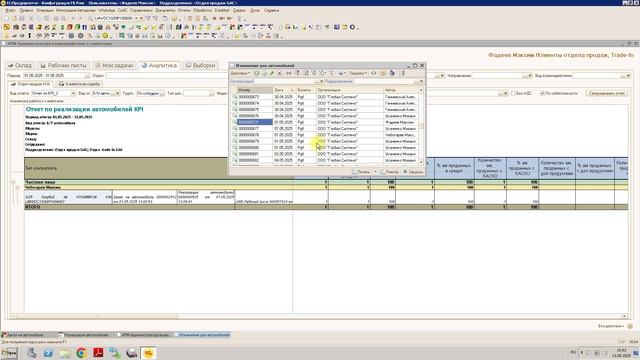Click the dialog list scroll-down arrow
Screen dimensions: 640x360
tap(421, 162)
